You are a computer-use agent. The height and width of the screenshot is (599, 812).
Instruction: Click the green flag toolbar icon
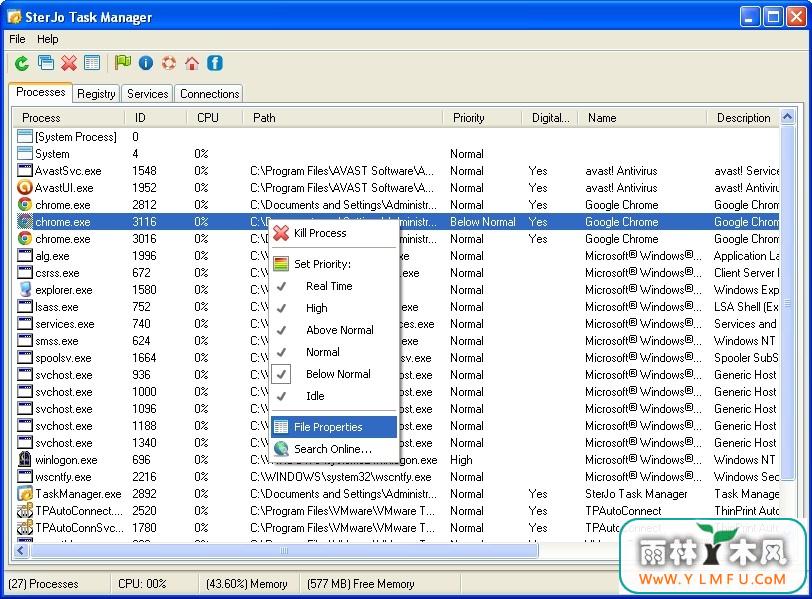click(123, 63)
